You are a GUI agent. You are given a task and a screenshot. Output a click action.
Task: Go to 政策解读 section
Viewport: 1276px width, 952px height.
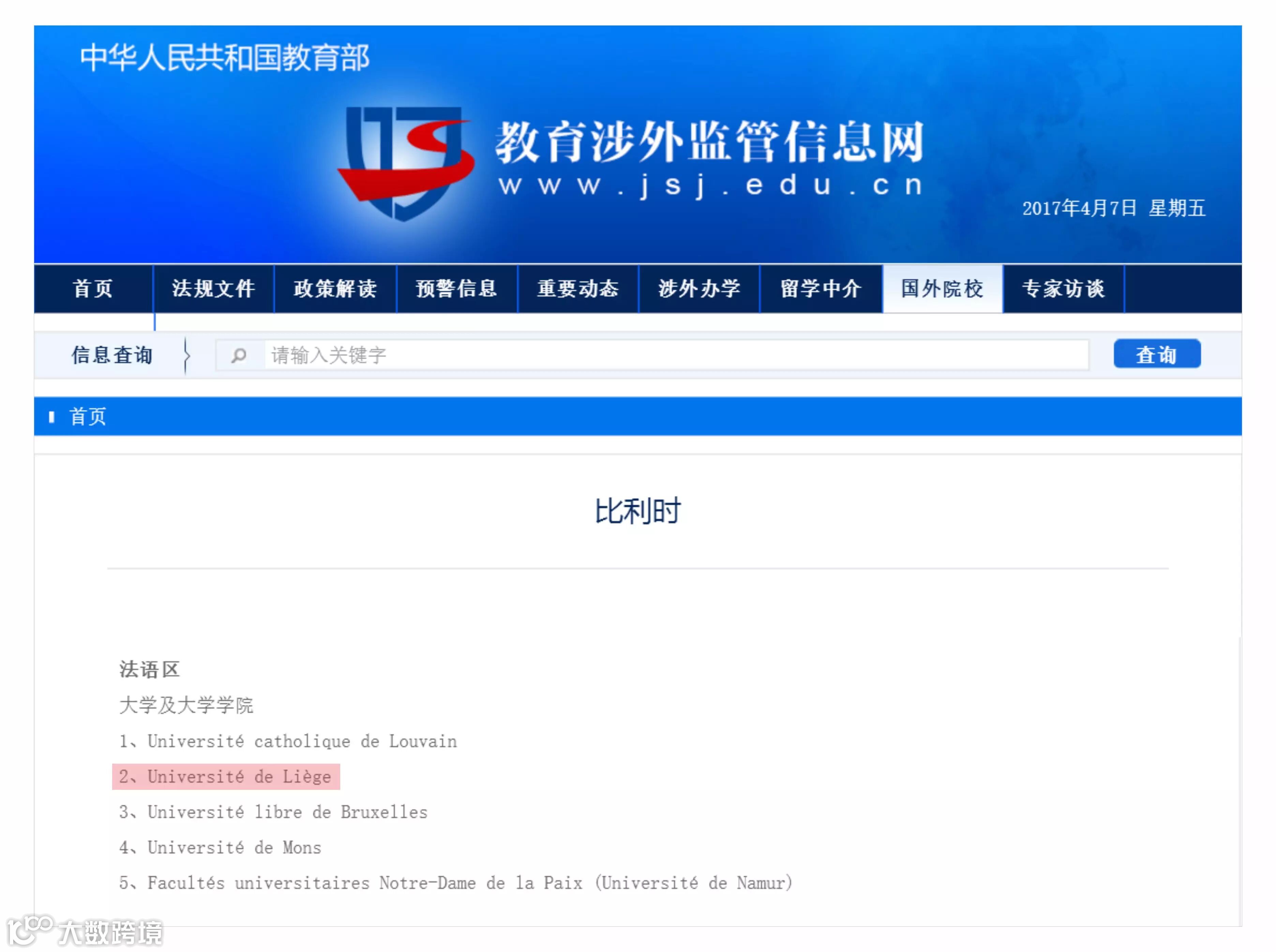pos(335,289)
